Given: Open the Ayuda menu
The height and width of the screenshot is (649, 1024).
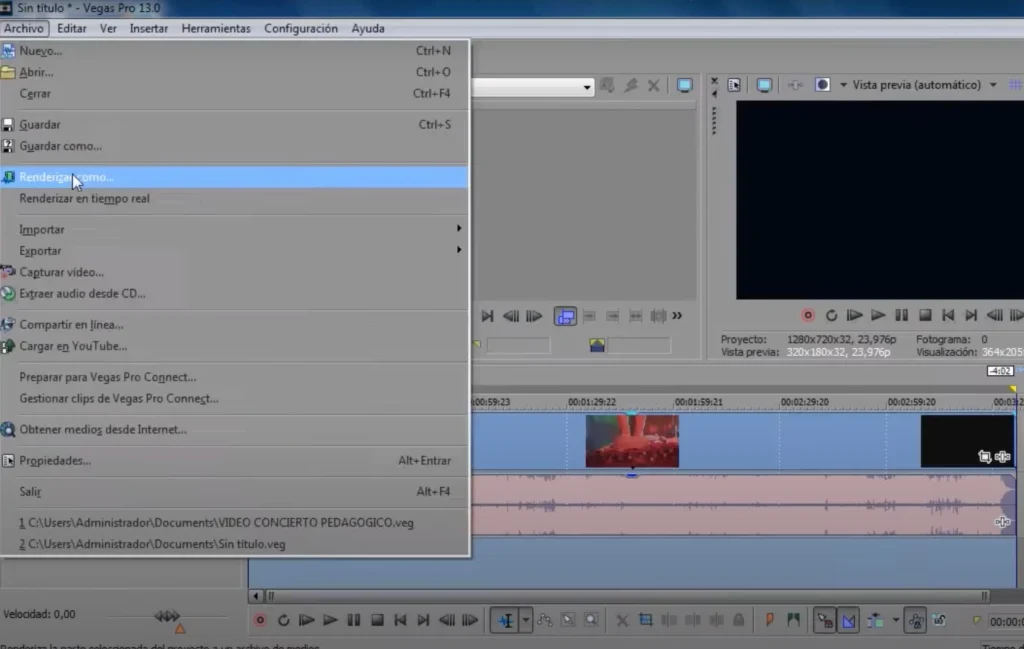Looking at the screenshot, I should [x=368, y=28].
